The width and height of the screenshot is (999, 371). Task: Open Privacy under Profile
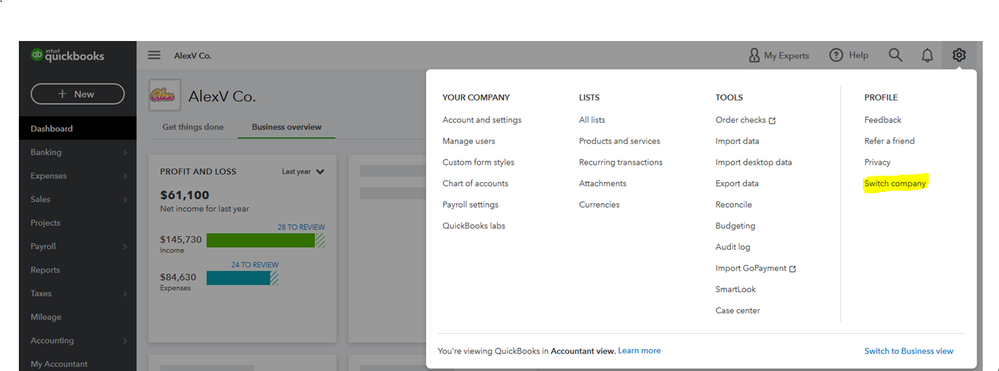click(877, 162)
